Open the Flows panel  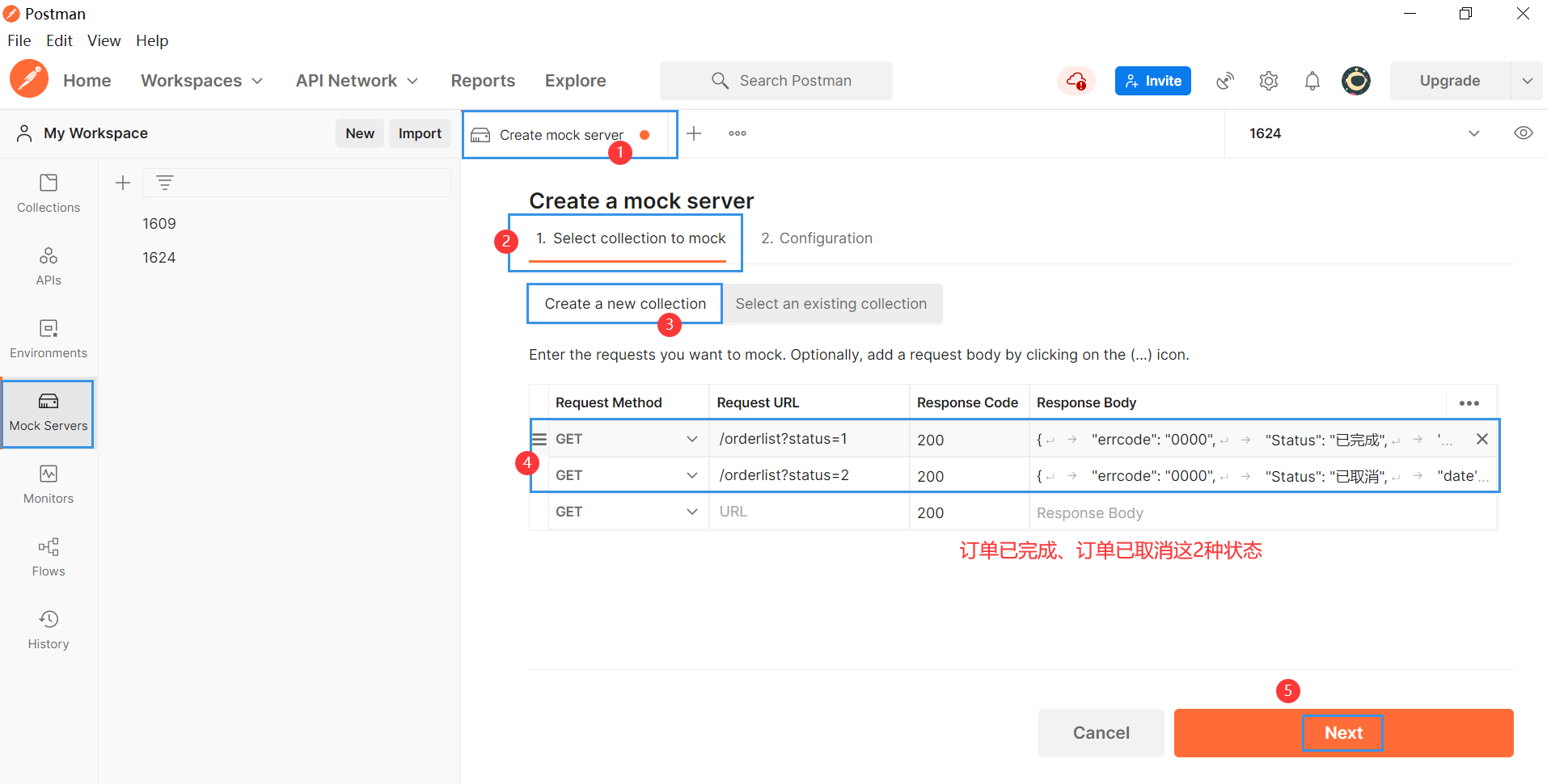point(48,556)
